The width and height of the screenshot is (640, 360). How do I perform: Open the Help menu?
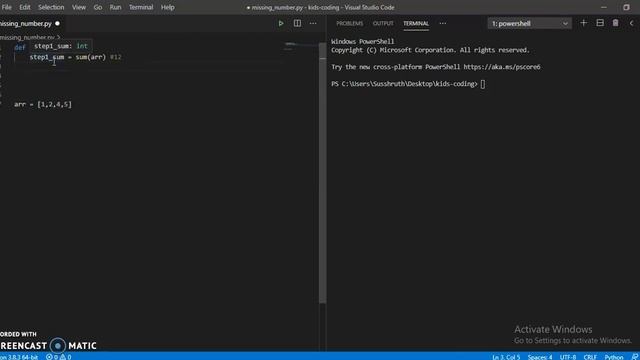pyautogui.click(x=167, y=7)
